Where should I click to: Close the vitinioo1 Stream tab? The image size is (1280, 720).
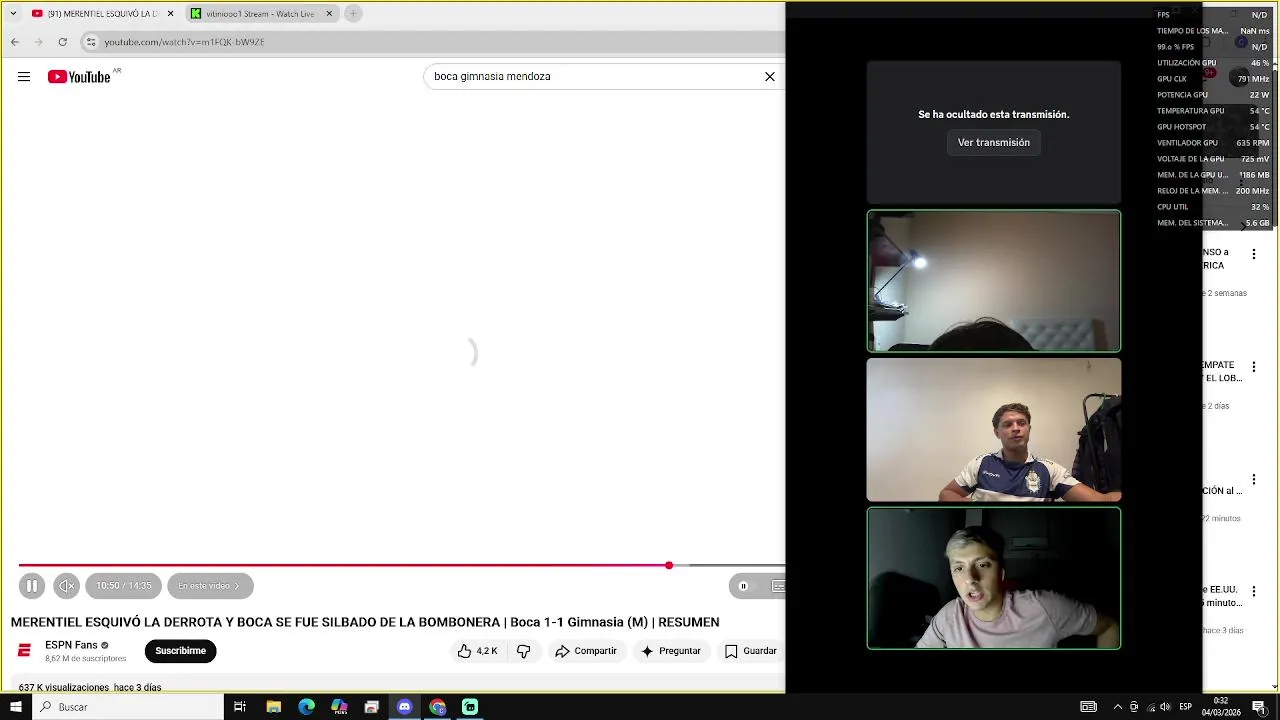click(x=329, y=14)
